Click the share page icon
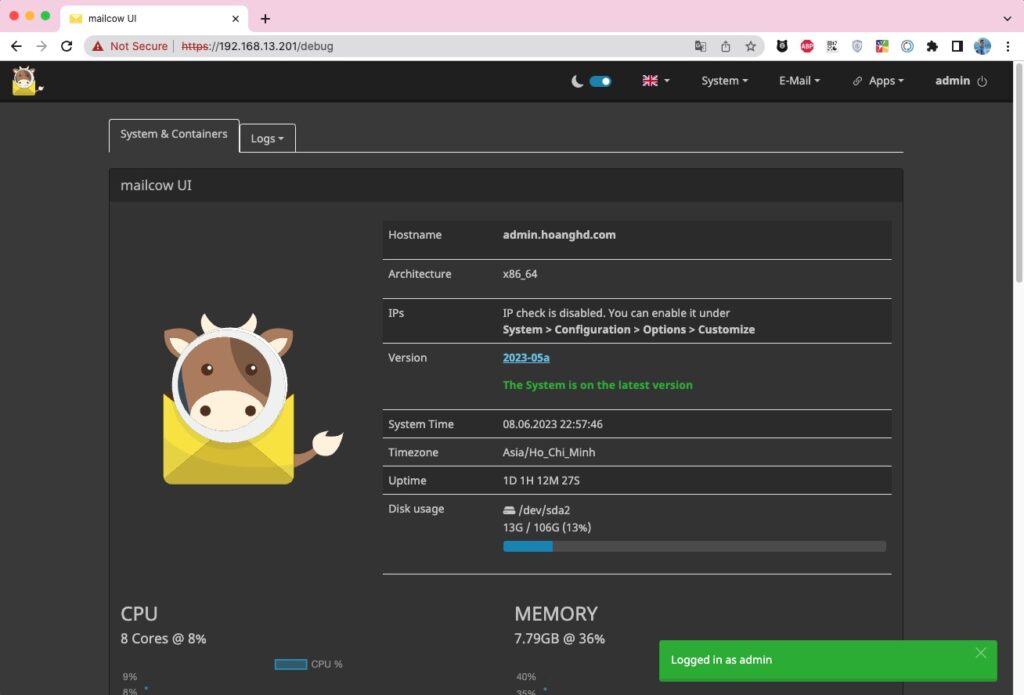The height and width of the screenshot is (695, 1024). (x=726, y=46)
